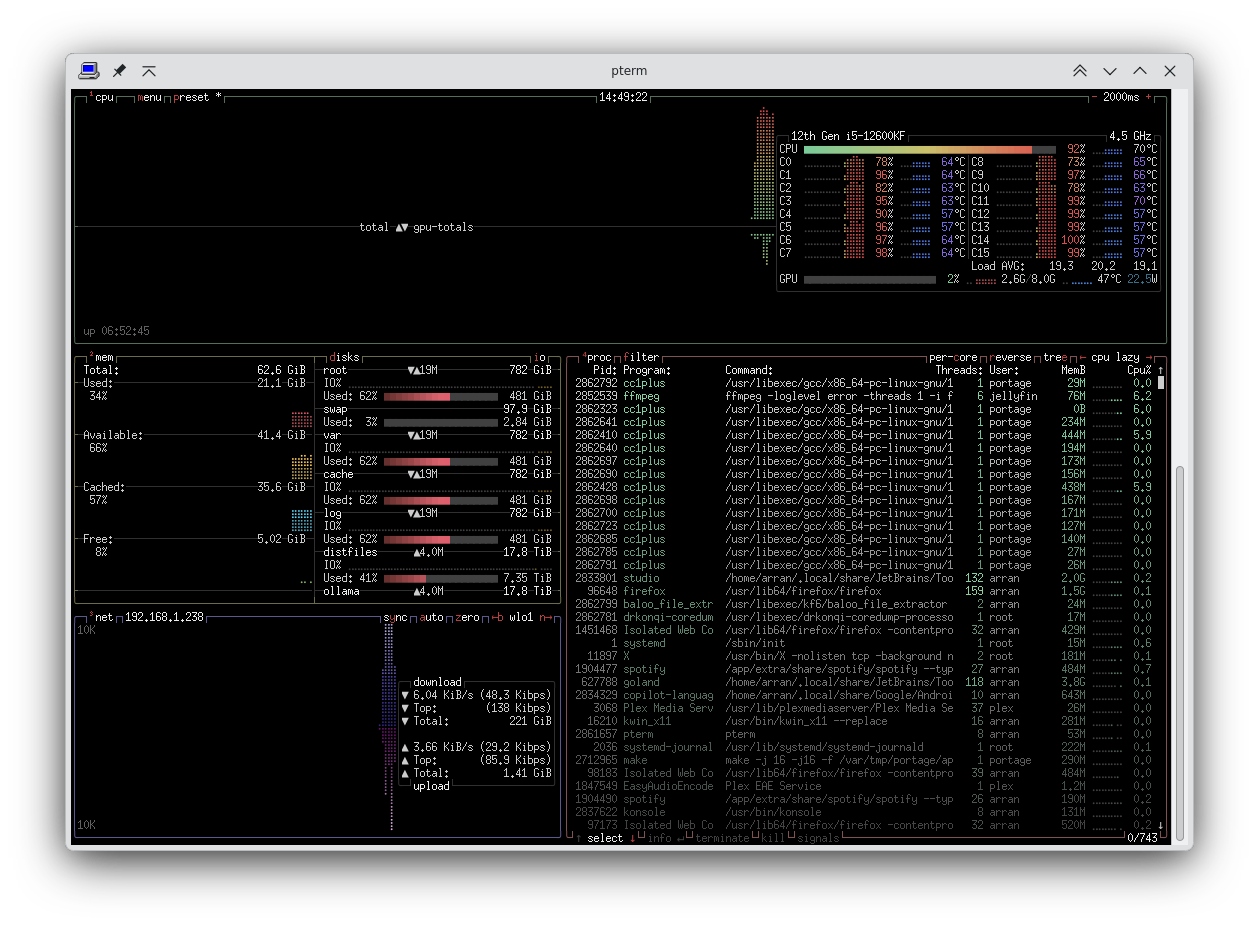Toggle process tree view
This screenshot has width=1259, height=928.
(1055, 357)
